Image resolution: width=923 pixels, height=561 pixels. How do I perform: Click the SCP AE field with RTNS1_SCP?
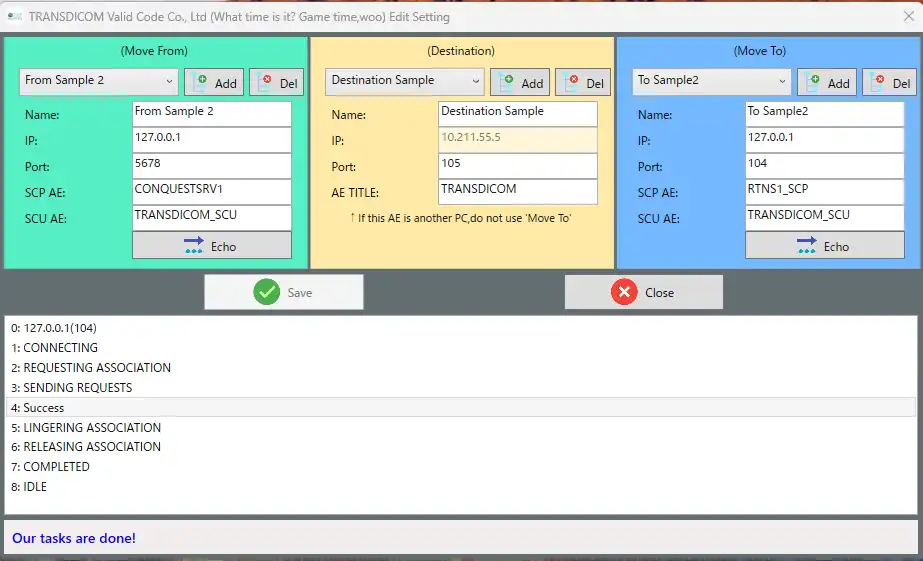pyautogui.click(x=825, y=191)
